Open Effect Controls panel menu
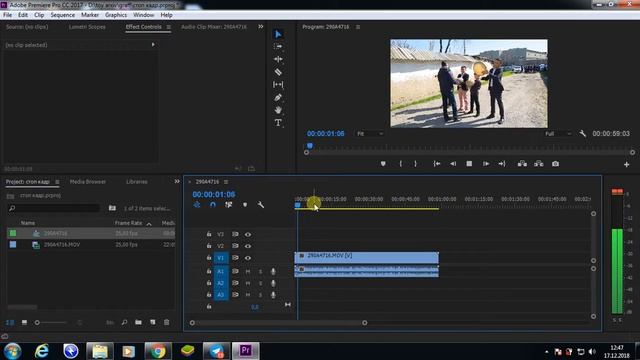The height and width of the screenshot is (360, 640). [168, 27]
